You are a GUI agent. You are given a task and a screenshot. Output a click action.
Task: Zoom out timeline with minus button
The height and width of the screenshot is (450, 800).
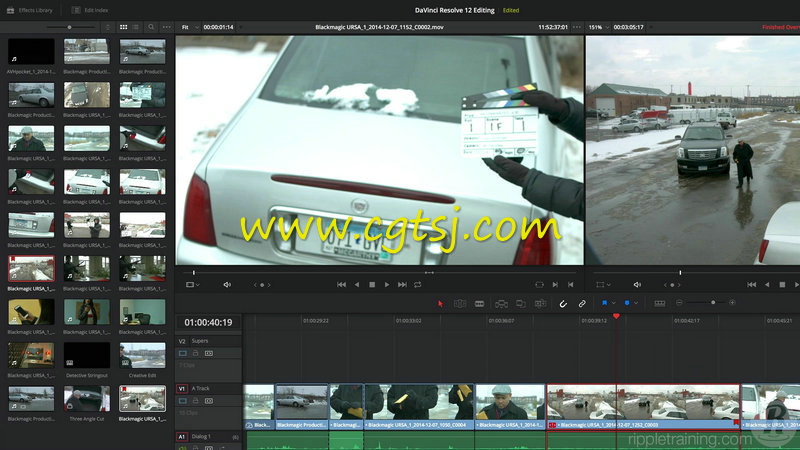click(679, 303)
